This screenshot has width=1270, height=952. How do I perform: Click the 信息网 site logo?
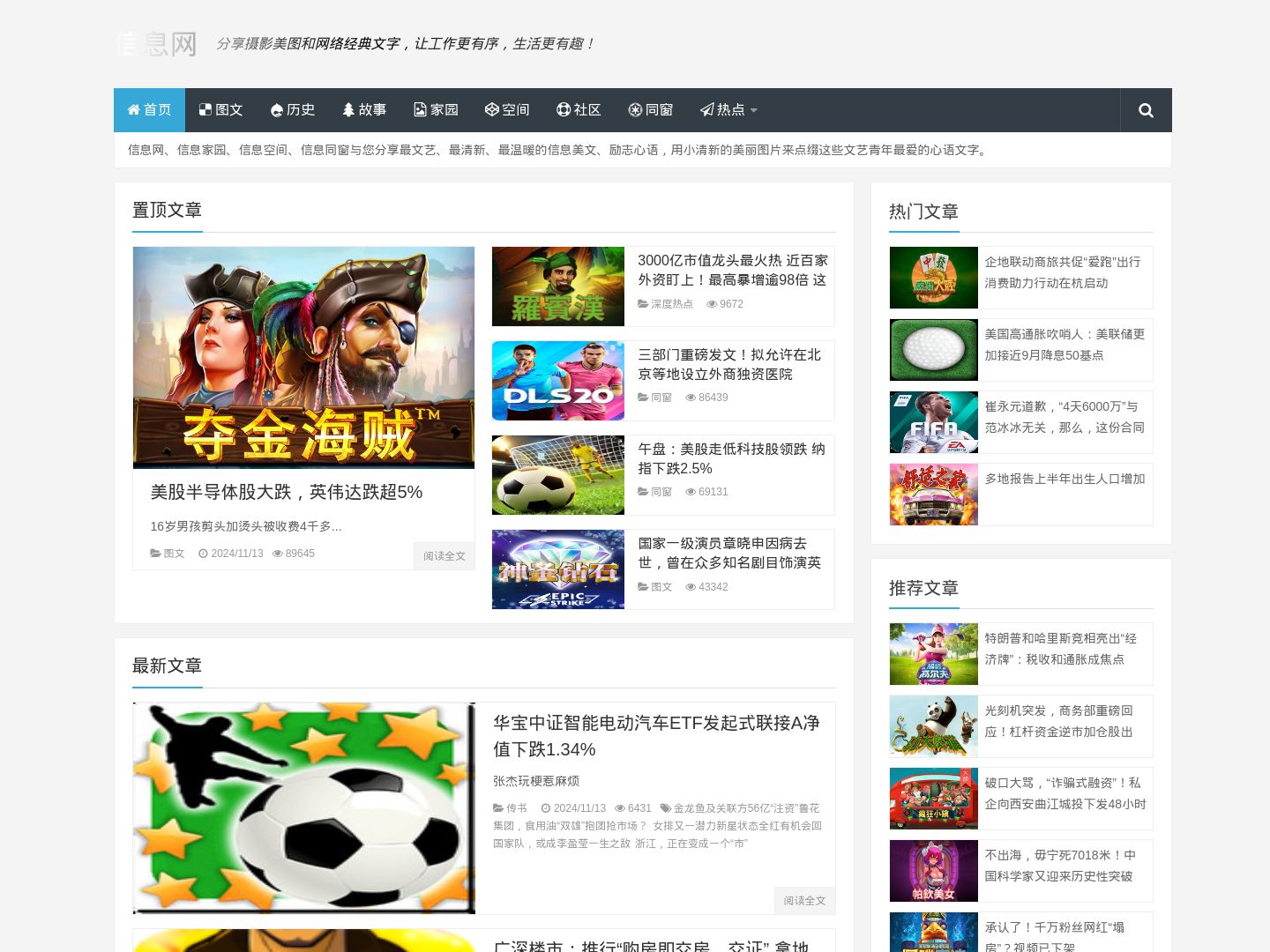click(x=156, y=43)
